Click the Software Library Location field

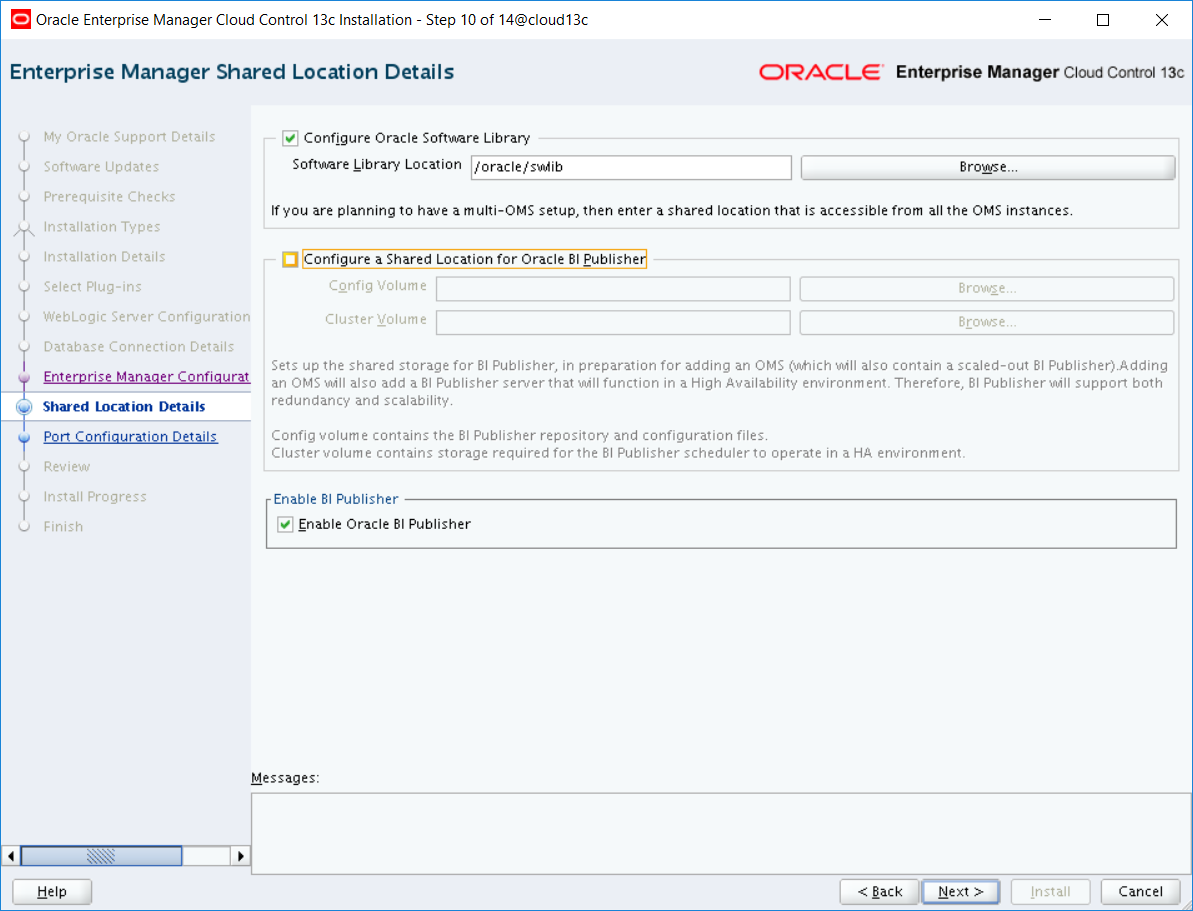631,167
